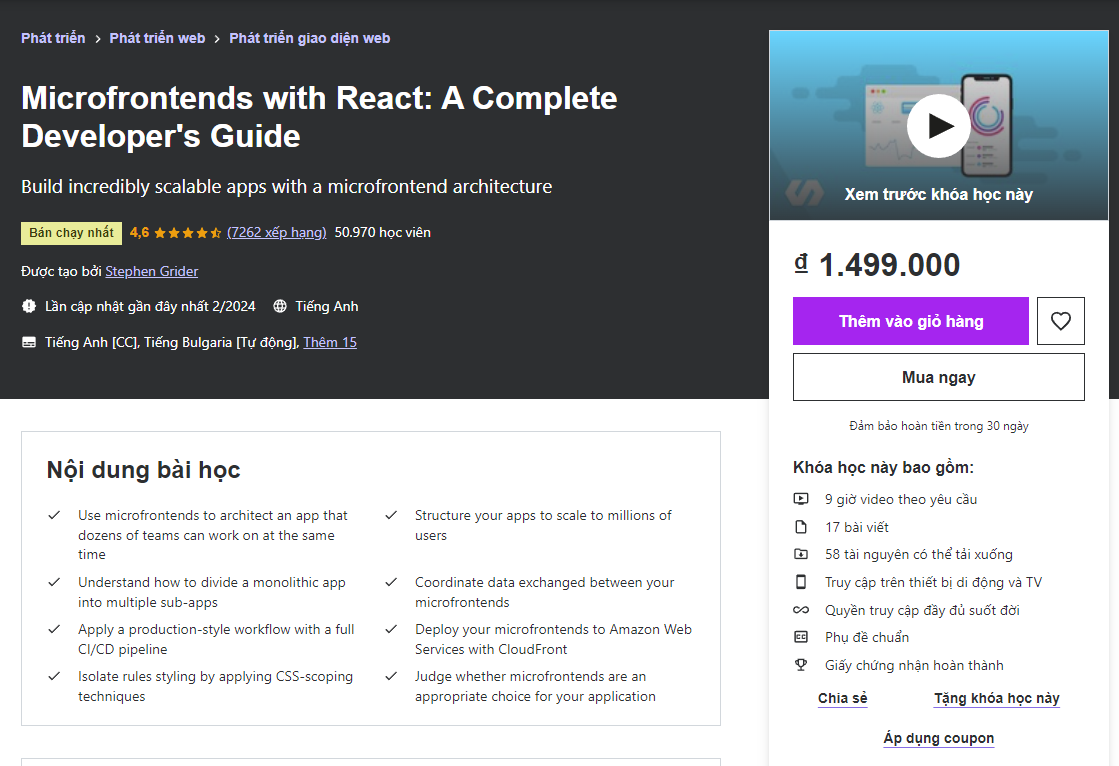
Task: Click the downloadable resources icon
Action: 801,554
